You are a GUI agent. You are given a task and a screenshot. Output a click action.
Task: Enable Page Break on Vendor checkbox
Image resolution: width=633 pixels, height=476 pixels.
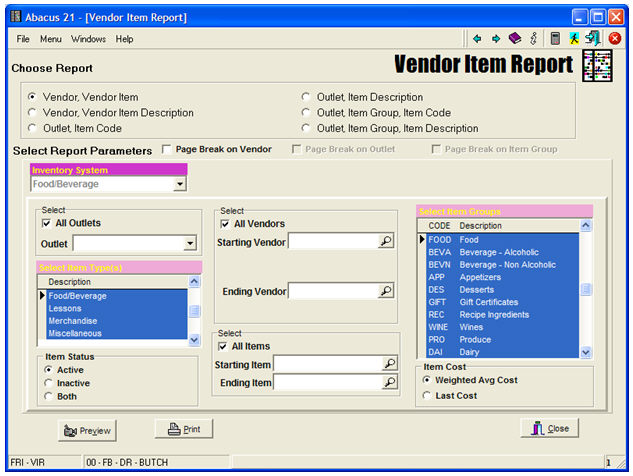pyautogui.click(x=167, y=149)
